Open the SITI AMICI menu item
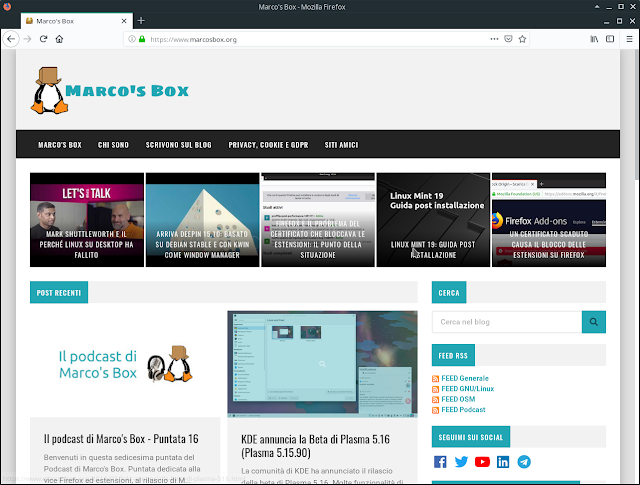640x485 pixels. coord(341,145)
